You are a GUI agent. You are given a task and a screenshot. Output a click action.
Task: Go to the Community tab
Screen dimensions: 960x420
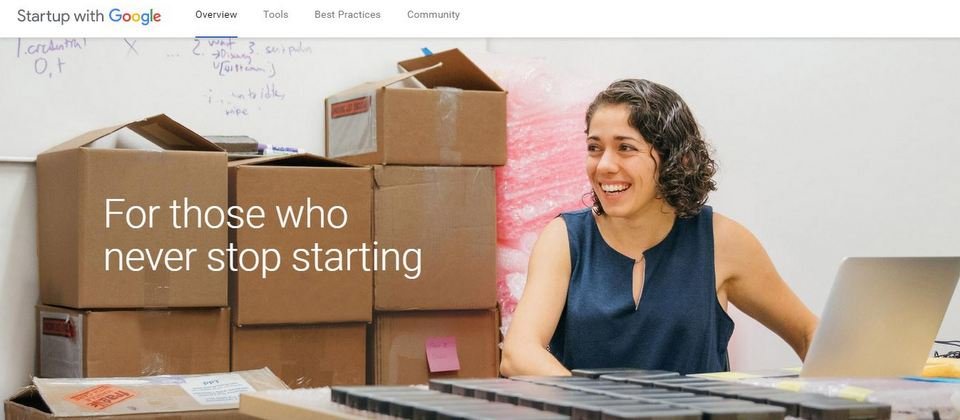pos(433,15)
